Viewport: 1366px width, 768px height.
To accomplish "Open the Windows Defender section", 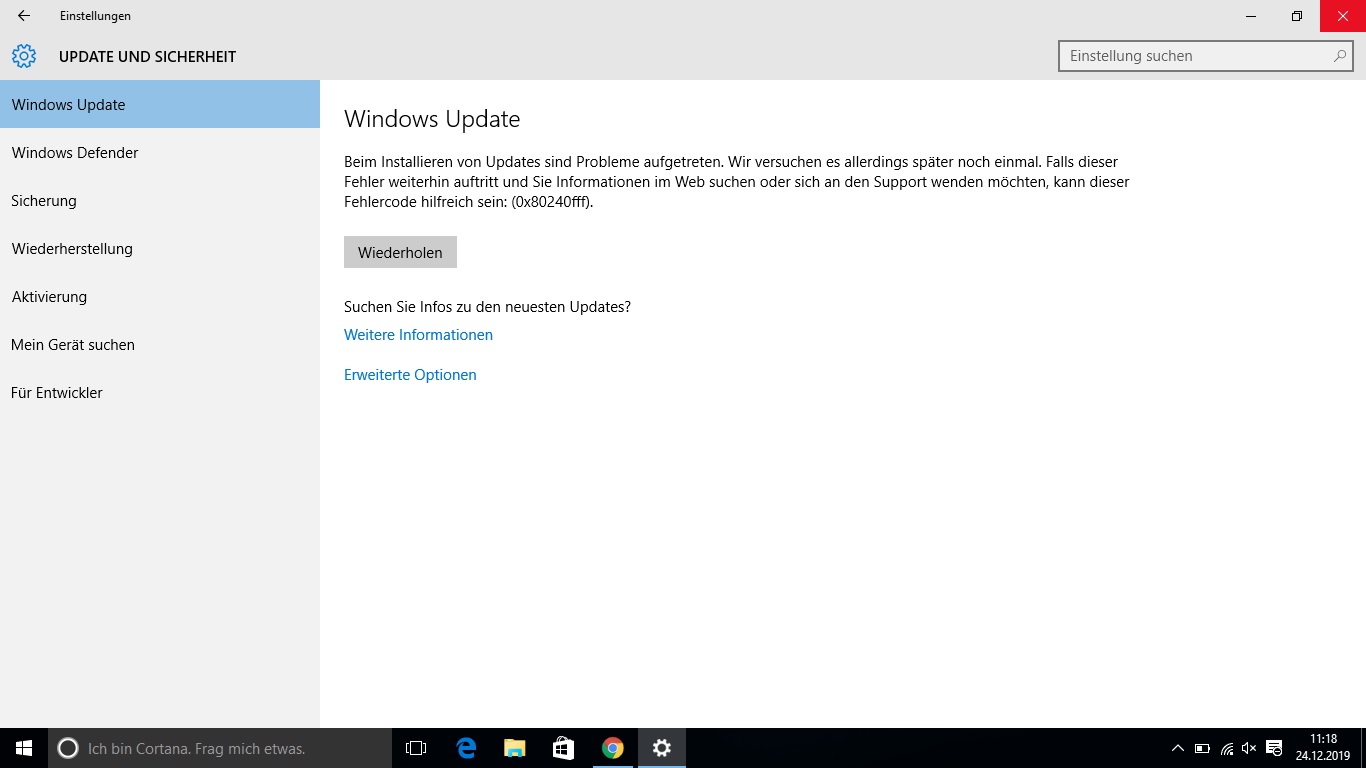I will pyautogui.click(x=160, y=152).
